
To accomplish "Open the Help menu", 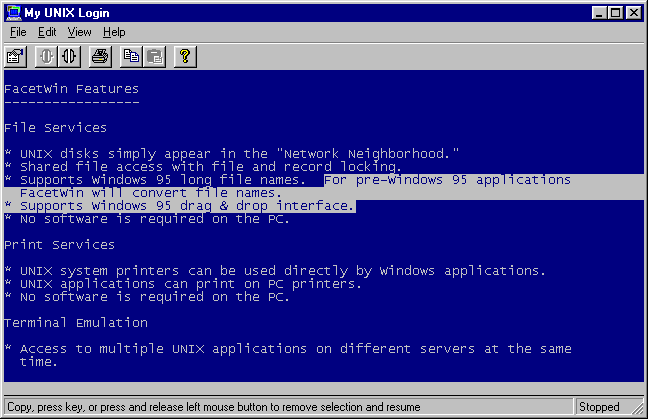I will 114,32.
